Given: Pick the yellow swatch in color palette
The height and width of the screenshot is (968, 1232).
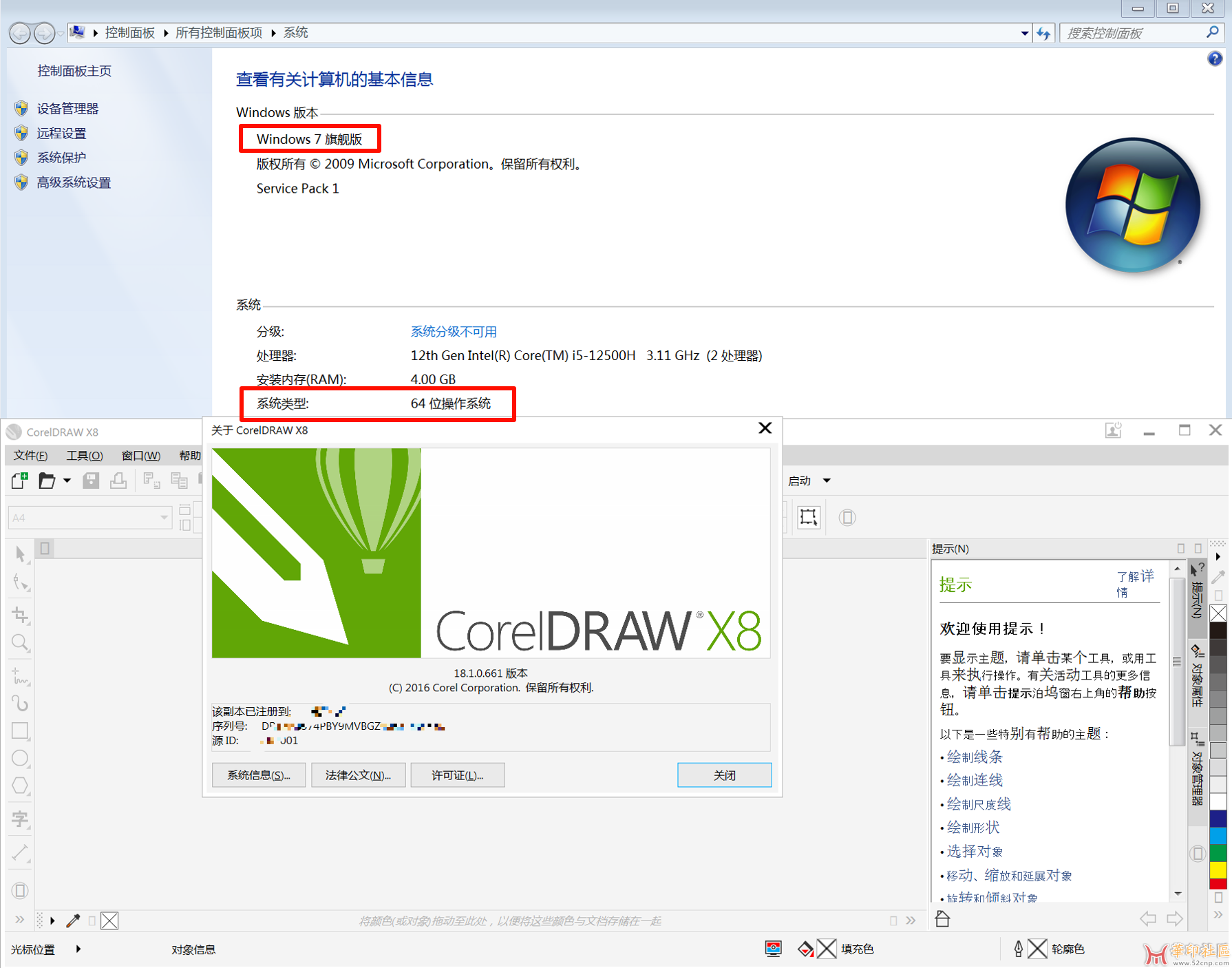Looking at the screenshot, I should pos(1218,870).
